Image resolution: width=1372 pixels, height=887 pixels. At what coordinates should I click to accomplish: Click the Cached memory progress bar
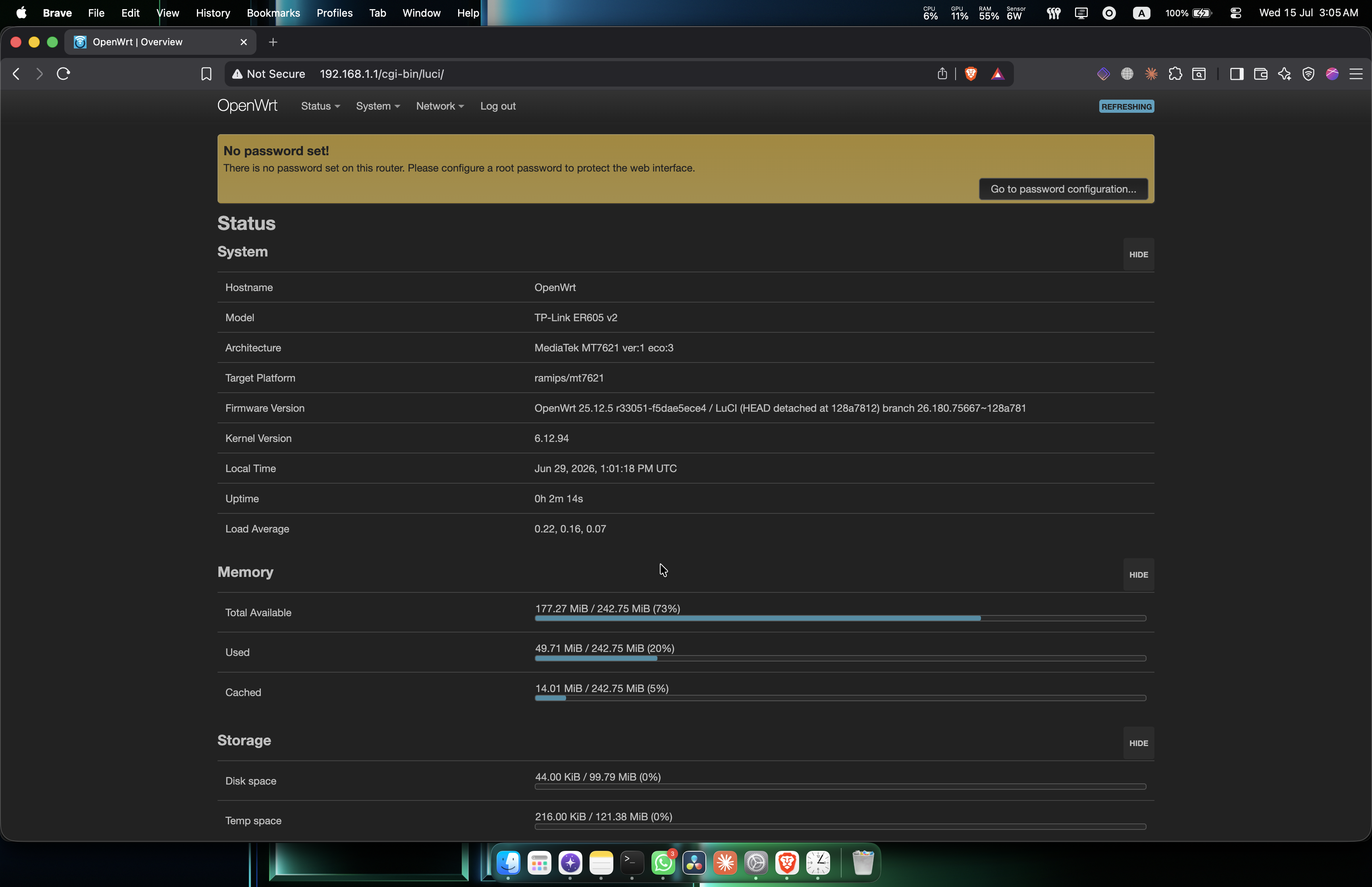point(840,698)
